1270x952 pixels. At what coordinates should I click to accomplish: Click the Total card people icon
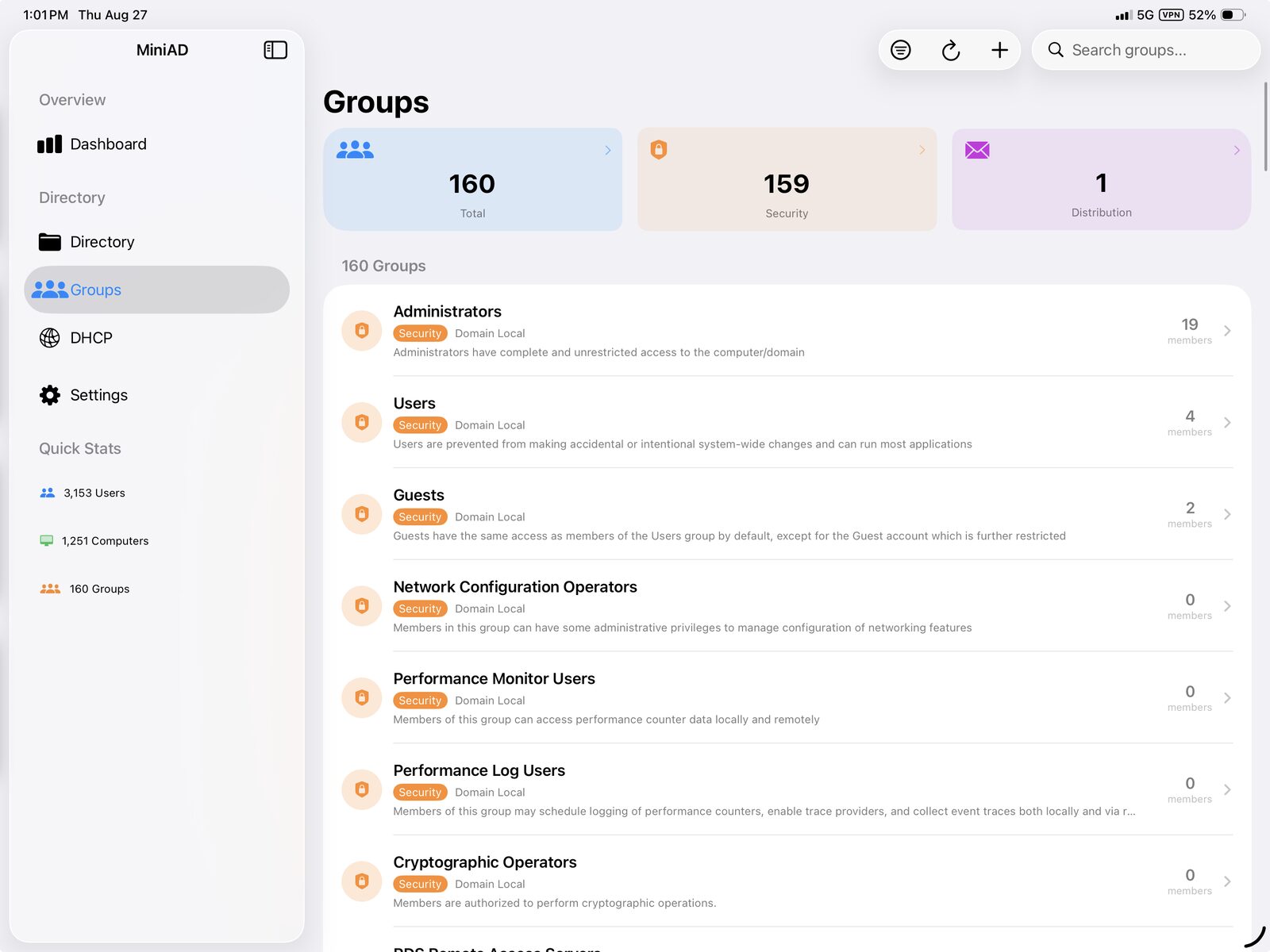click(355, 149)
